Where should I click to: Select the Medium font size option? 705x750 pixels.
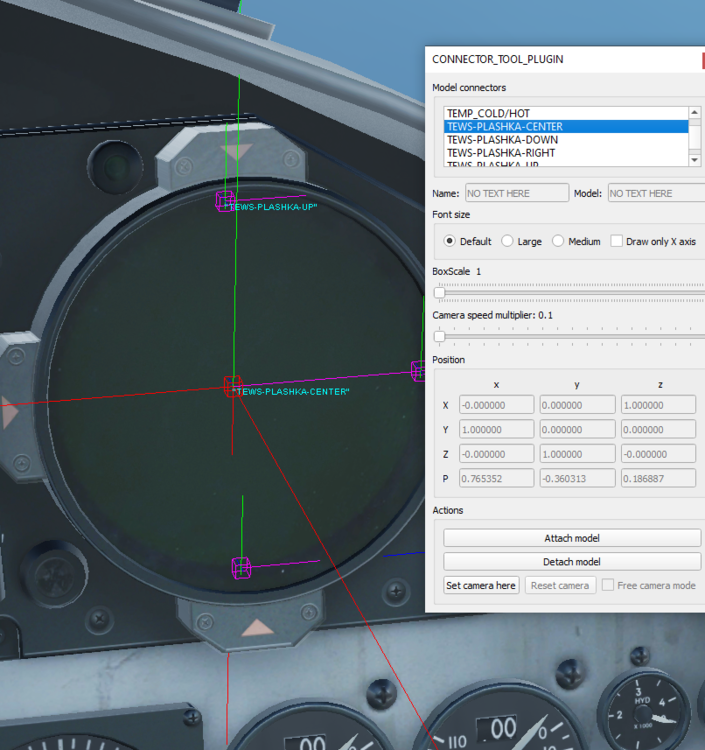tap(558, 241)
